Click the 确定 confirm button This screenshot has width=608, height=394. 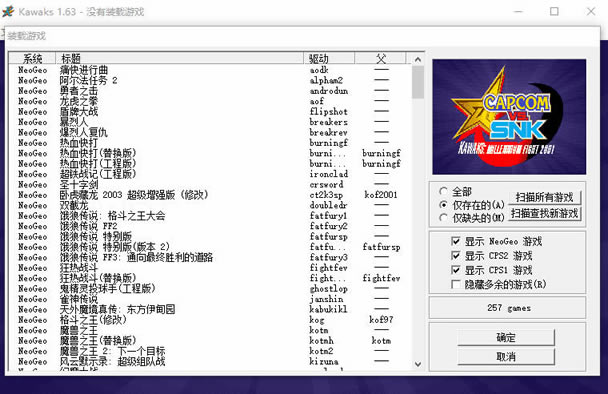click(506, 337)
